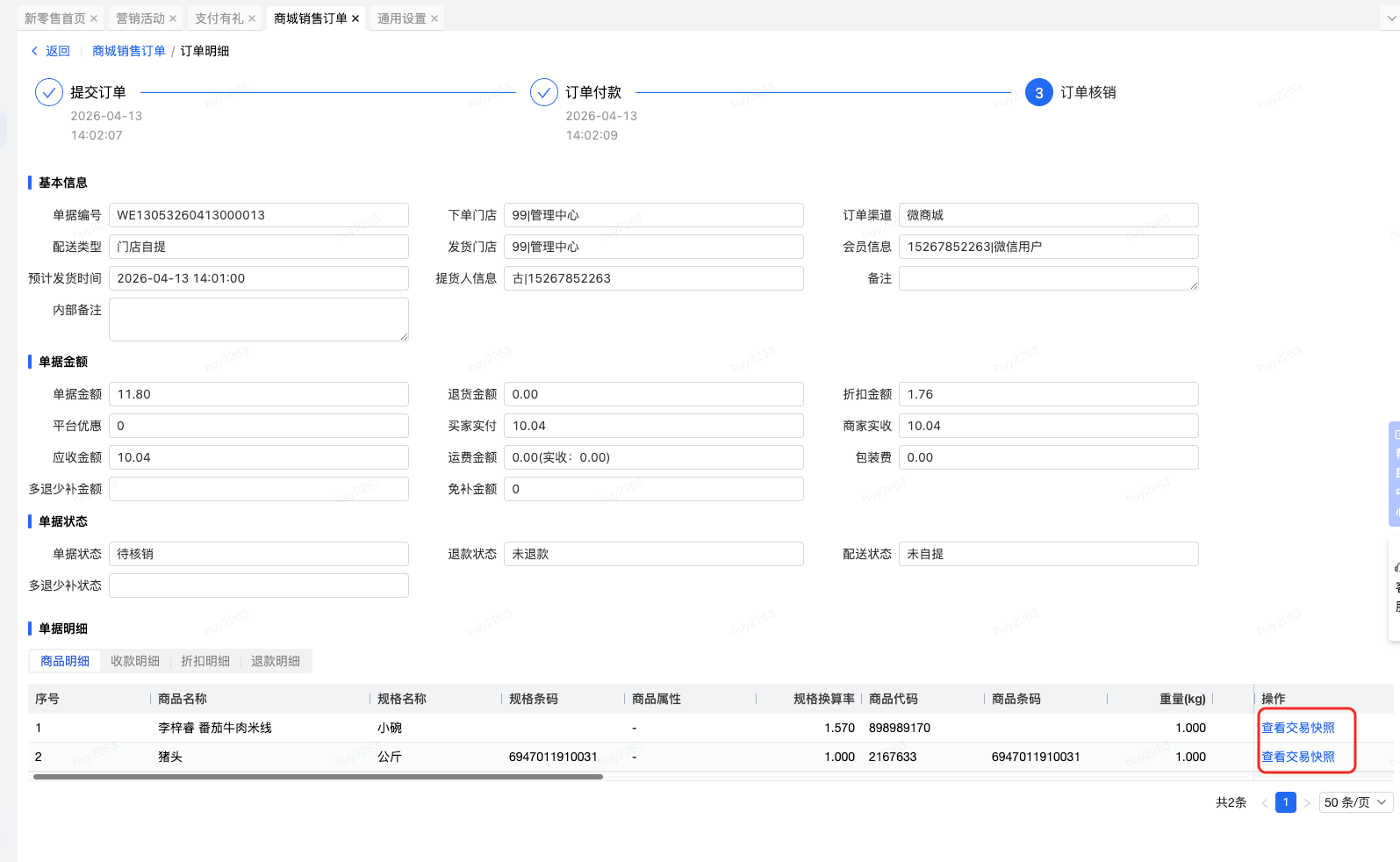Open 商城销售订单 breadcrumb link
Screen dimensions: 1400x862
pyautogui.click(x=129, y=51)
